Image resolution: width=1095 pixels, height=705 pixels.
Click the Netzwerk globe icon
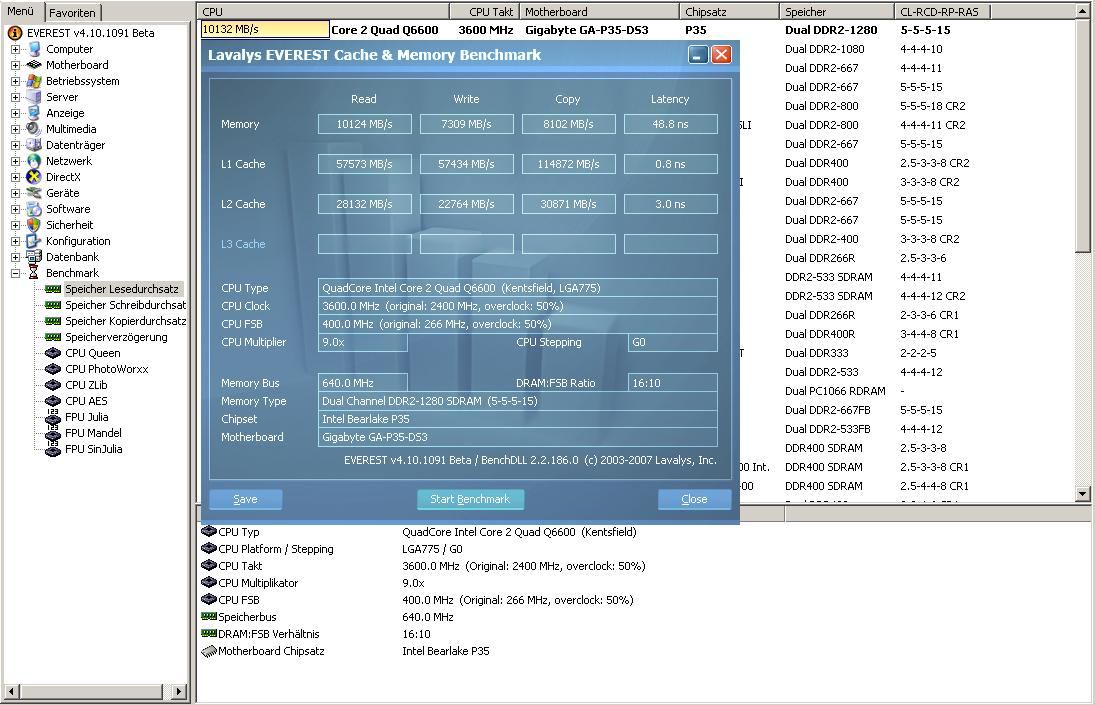point(34,161)
